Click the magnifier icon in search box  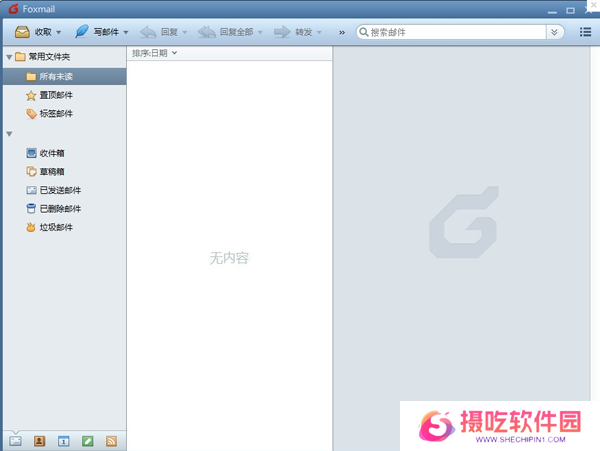[x=364, y=32]
